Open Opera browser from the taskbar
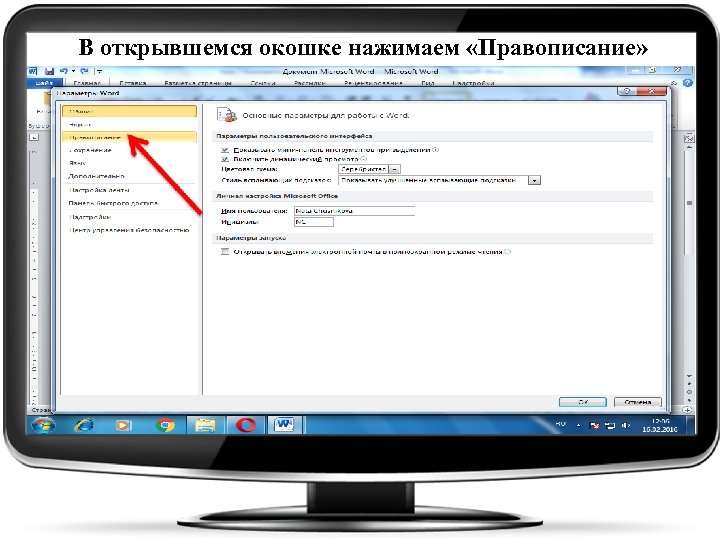This screenshot has height=540, width=720. 246,426
